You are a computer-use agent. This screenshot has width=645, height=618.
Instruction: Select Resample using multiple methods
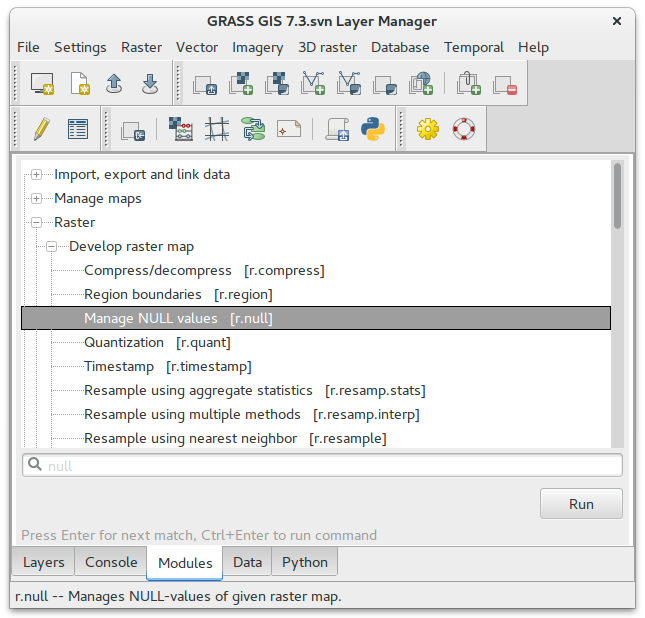tap(252, 414)
